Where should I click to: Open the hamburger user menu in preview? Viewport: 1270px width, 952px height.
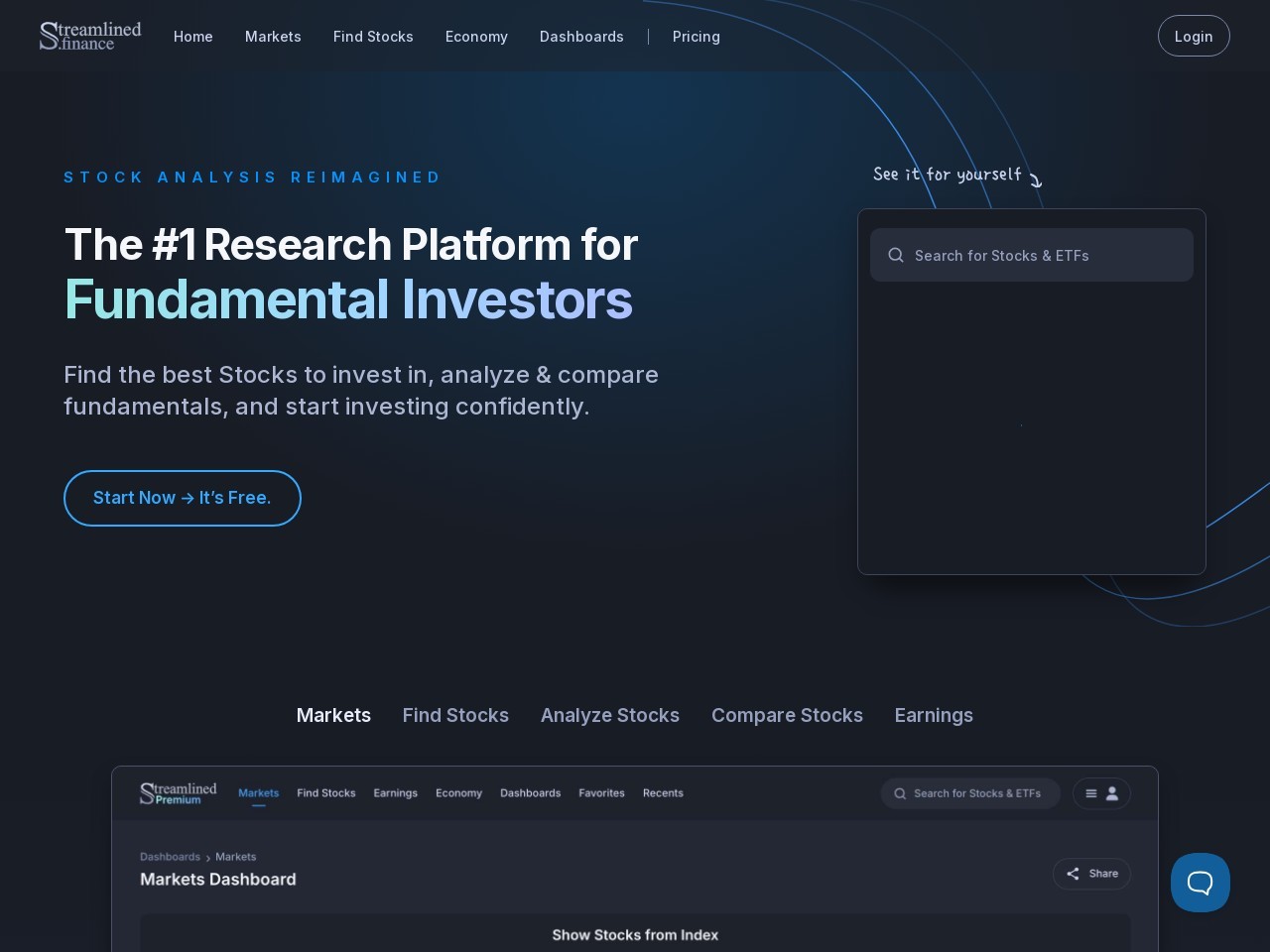1101,793
